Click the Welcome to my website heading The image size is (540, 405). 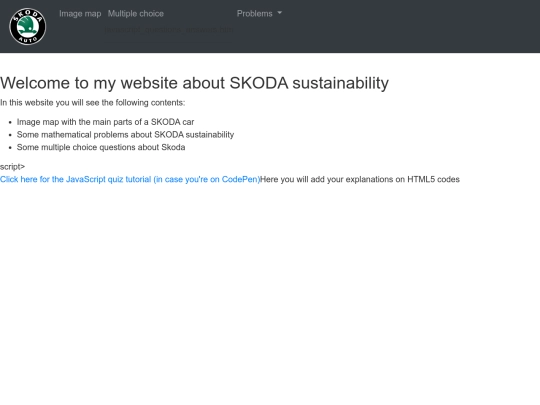click(x=194, y=83)
